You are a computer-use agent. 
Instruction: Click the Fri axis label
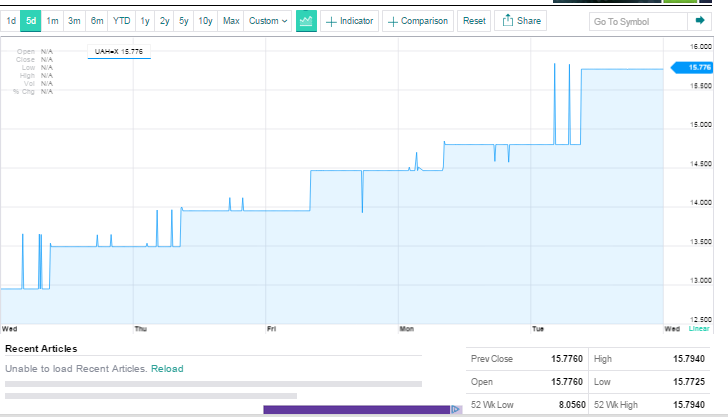pyautogui.click(x=272, y=329)
